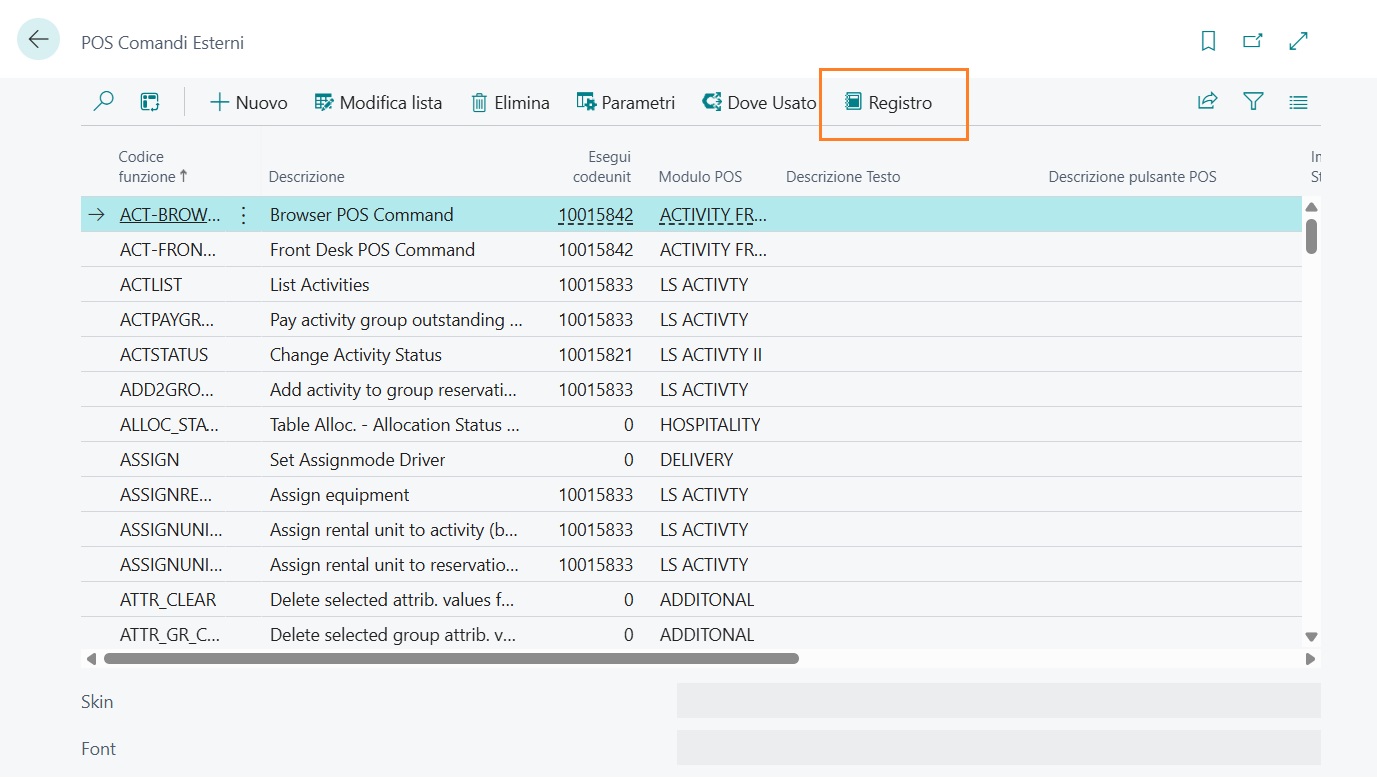Click the vertical scrollbar up arrow
The width and height of the screenshot is (1377, 780).
point(1311,206)
